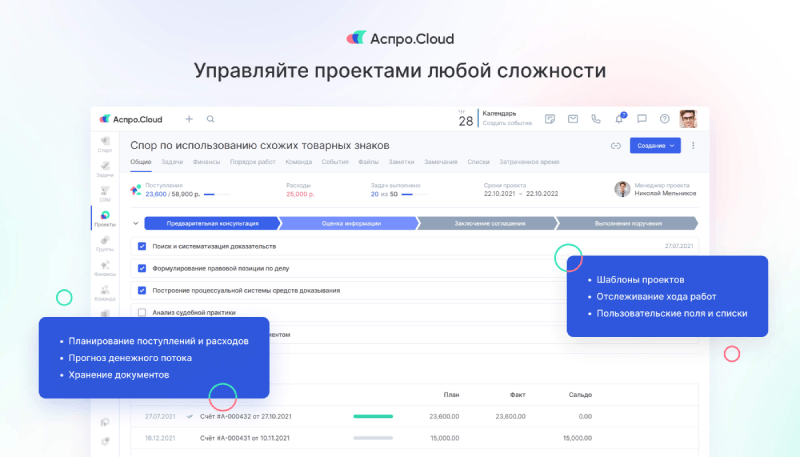Click the project manager avatar photo
800x457 pixels.
(x=622, y=189)
